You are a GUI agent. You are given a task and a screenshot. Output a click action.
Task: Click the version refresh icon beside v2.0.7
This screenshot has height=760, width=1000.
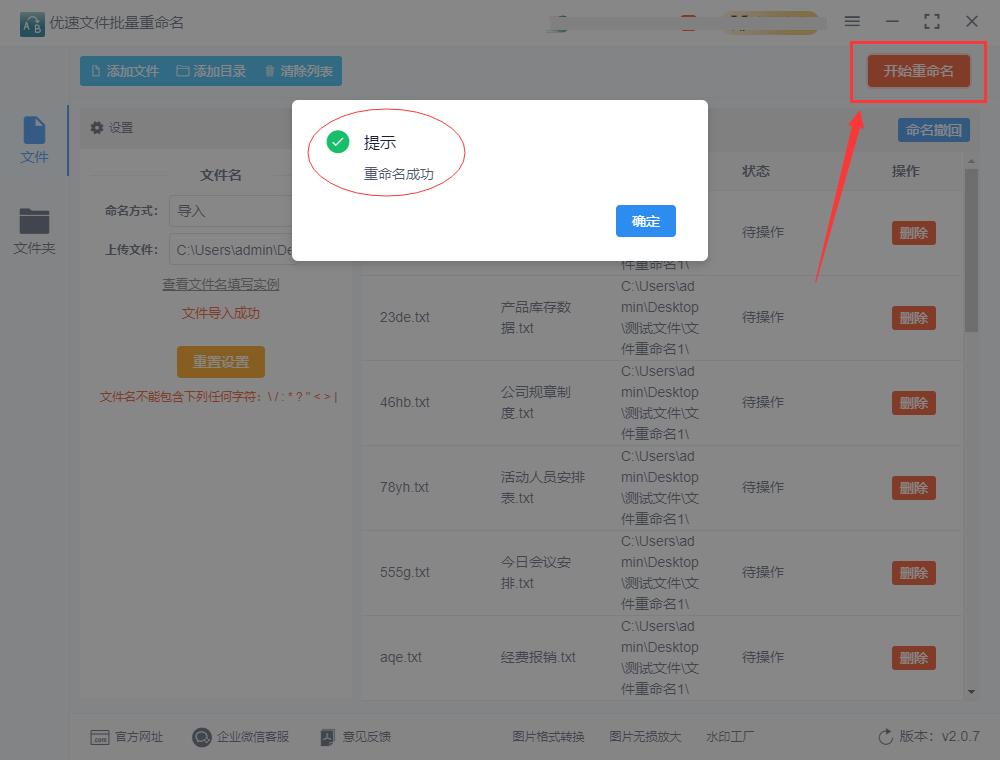pyautogui.click(x=884, y=736)
